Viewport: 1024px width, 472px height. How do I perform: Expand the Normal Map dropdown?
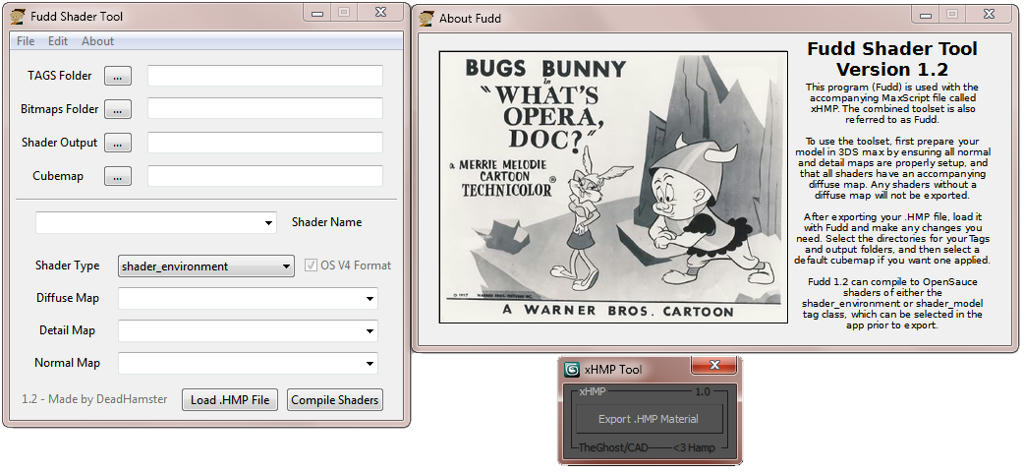pyautogui.click(x=370, y=364)
